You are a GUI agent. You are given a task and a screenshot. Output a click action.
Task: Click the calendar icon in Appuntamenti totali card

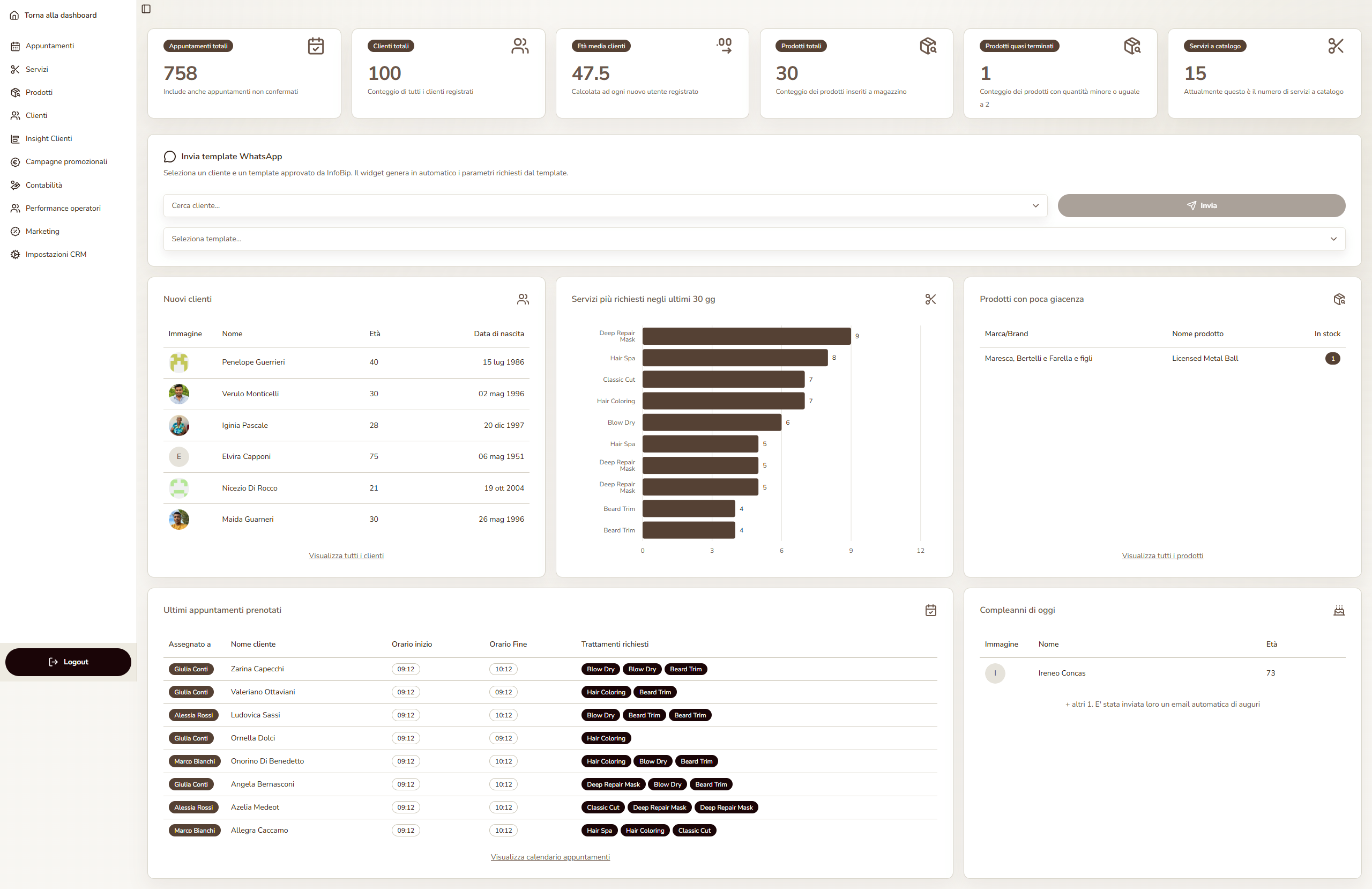tap(315, 46)
